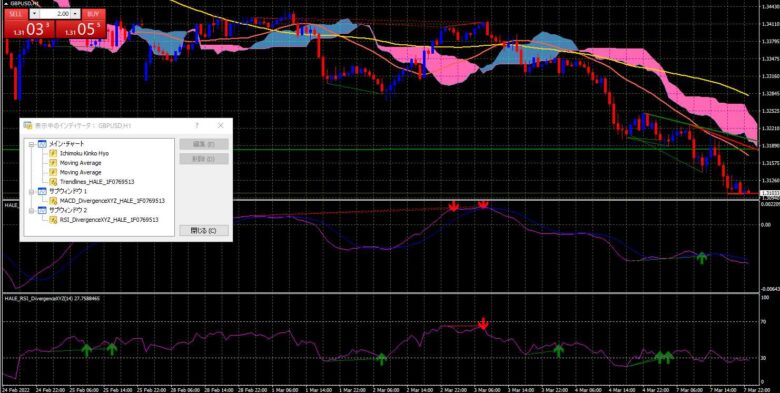Collapse the メイン・チャート tree node
The width and height of the screenshot is (780, 393).
pyautogui.click(x=31, y=144)
